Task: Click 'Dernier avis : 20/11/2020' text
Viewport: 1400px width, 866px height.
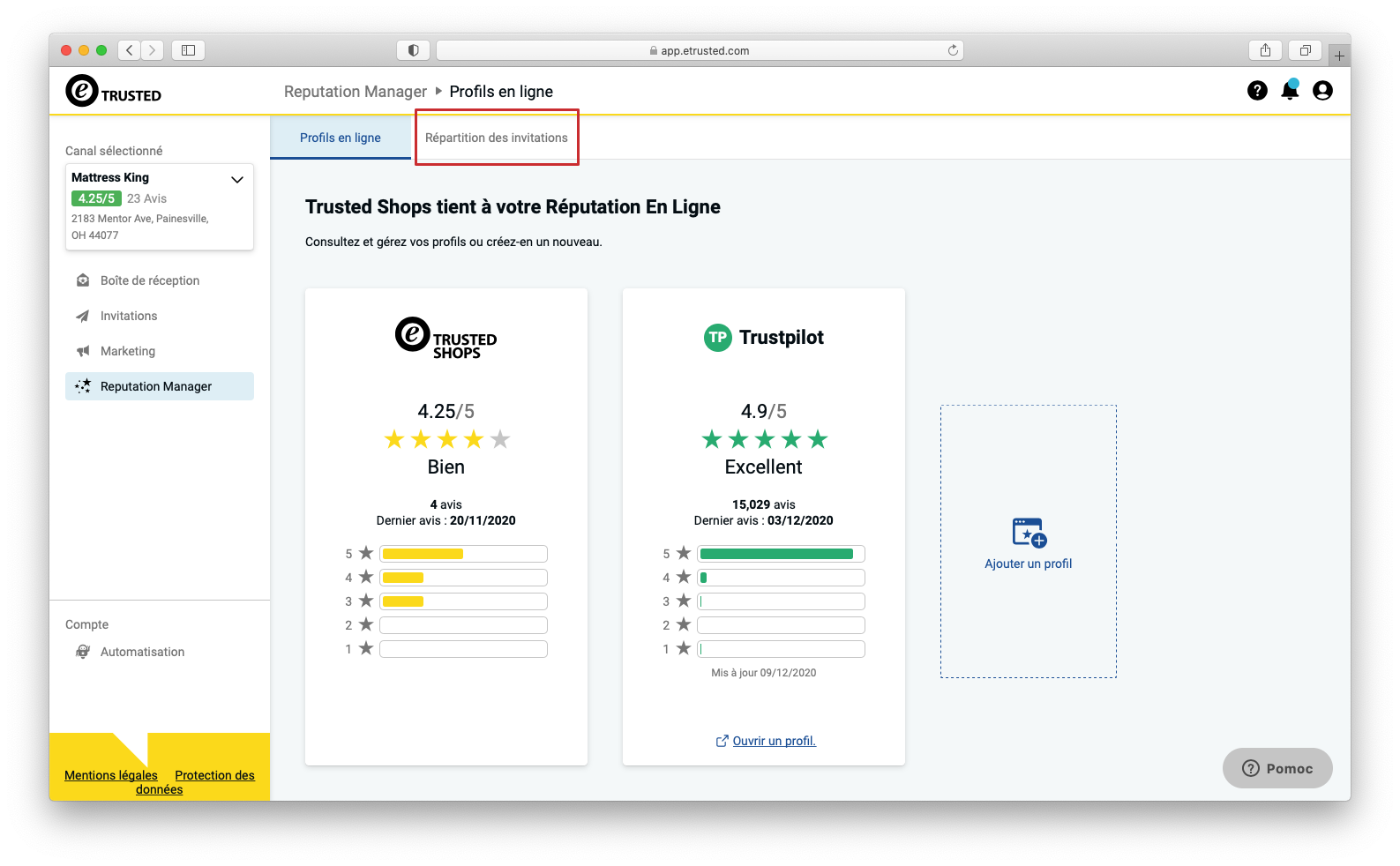Action: pyautogui.click(x=446, y=520)
